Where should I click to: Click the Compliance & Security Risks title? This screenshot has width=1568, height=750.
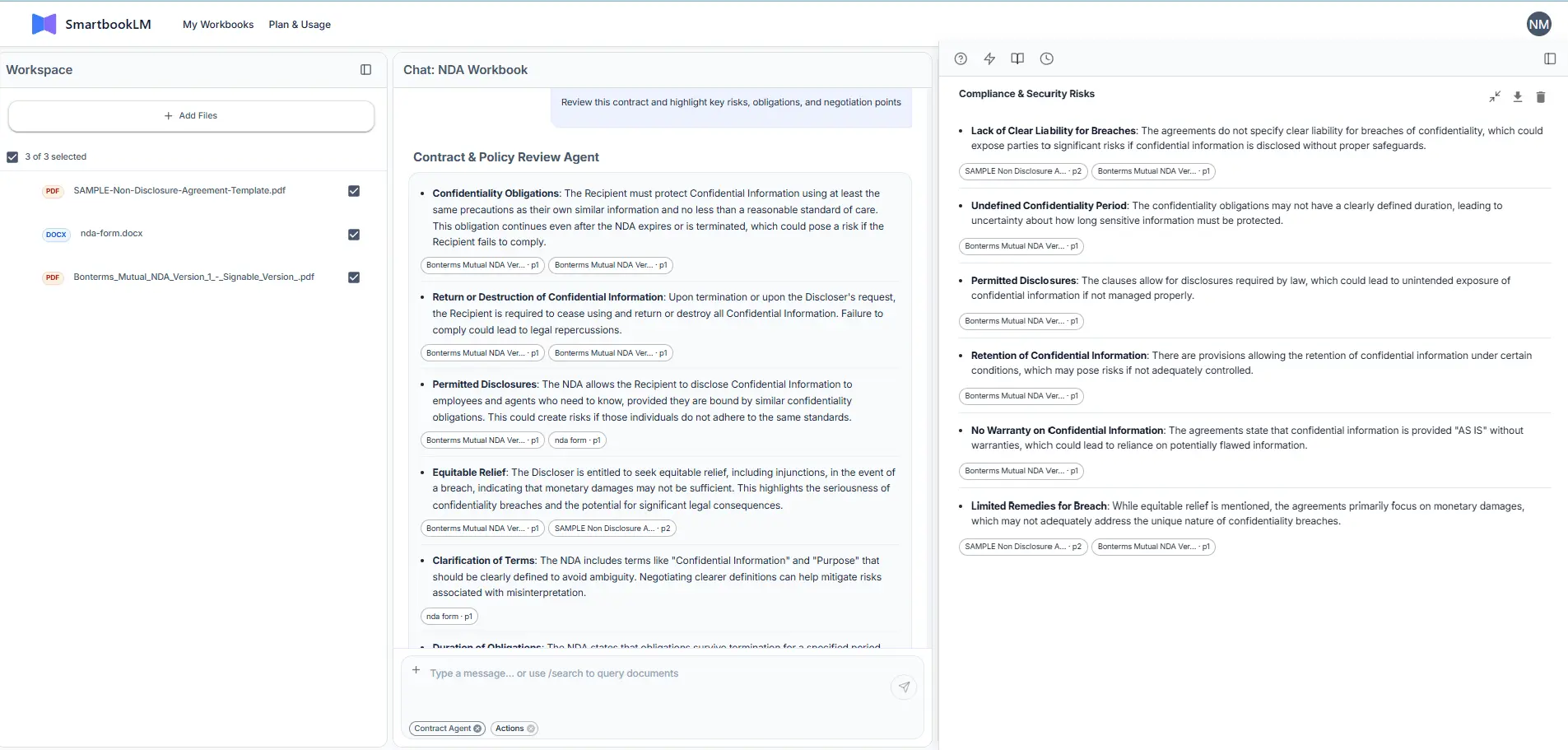coord(1026,94)
